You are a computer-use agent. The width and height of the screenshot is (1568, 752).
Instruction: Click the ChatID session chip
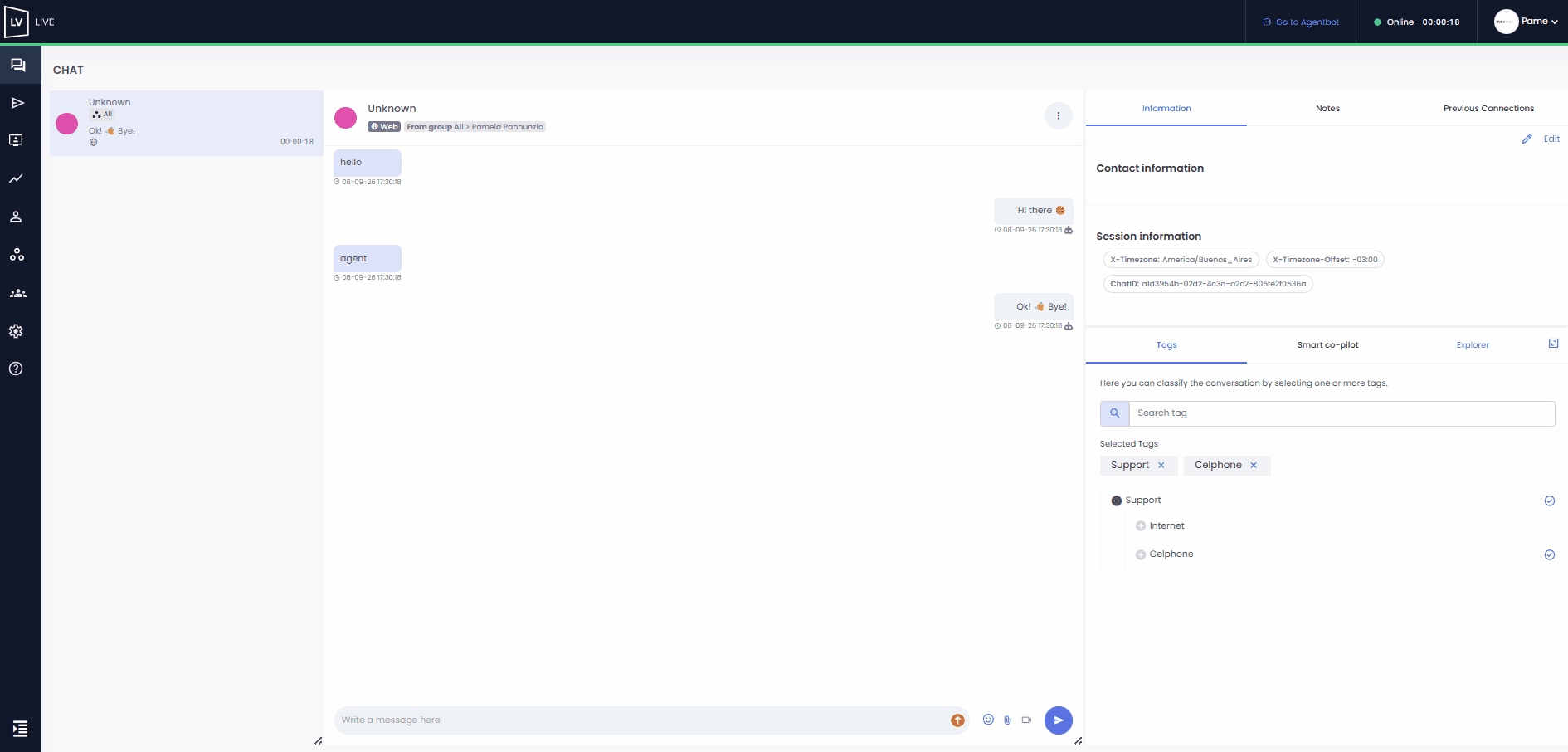(1208, 284)
